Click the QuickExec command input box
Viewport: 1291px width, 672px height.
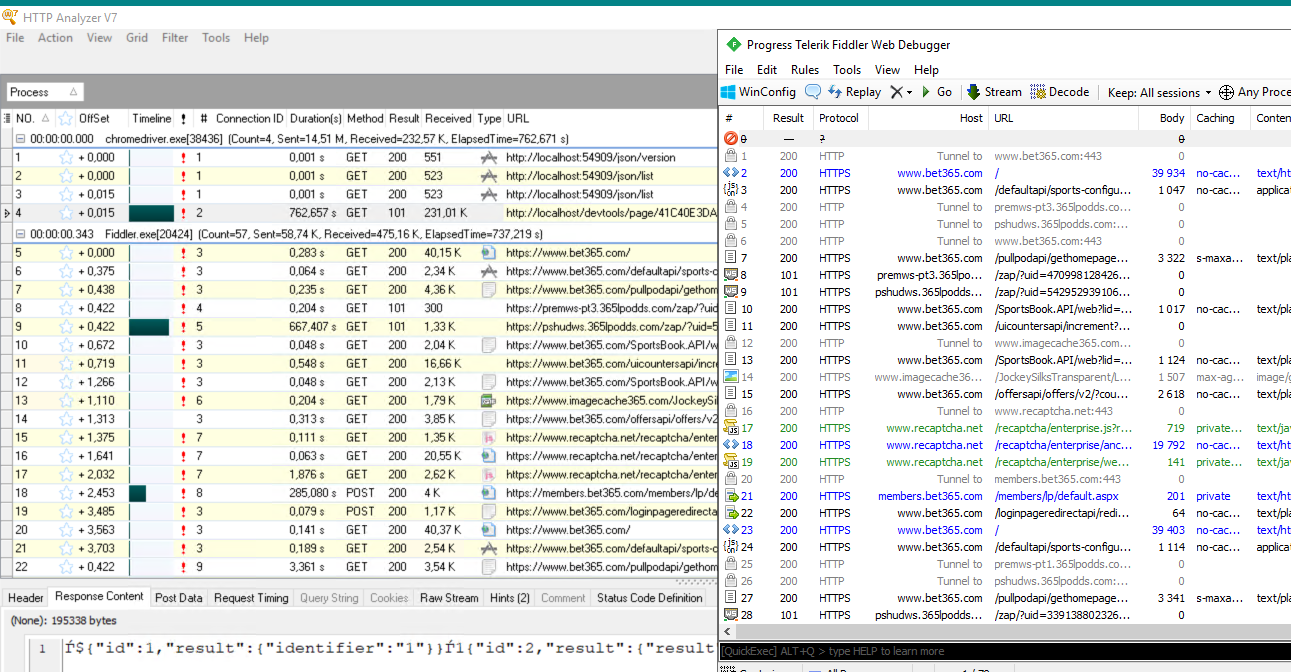tap(1000, 651)
